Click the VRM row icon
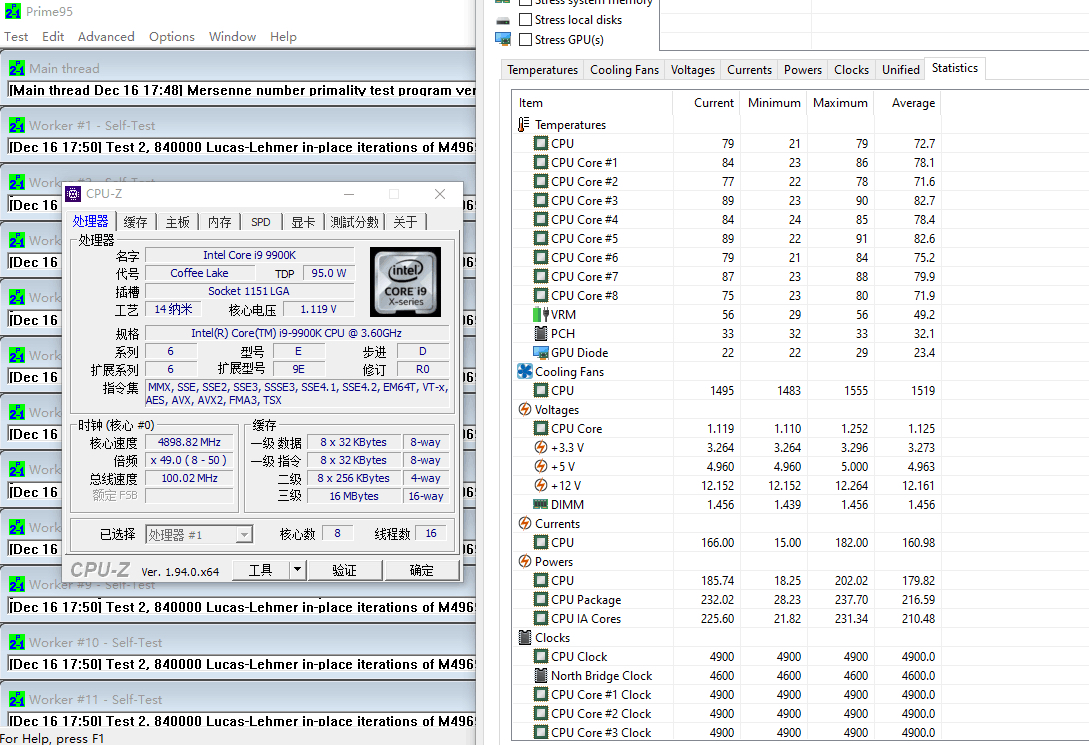The width and height of the screenshot is (1089, 745). pos(540,315)
